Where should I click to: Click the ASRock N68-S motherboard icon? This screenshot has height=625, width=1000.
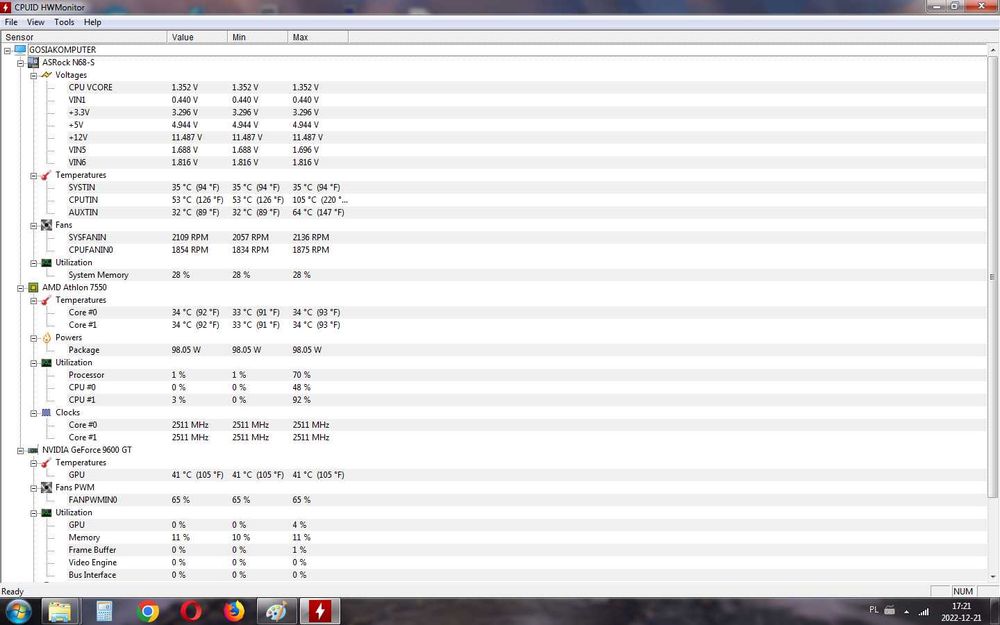(x=33, y=62)
